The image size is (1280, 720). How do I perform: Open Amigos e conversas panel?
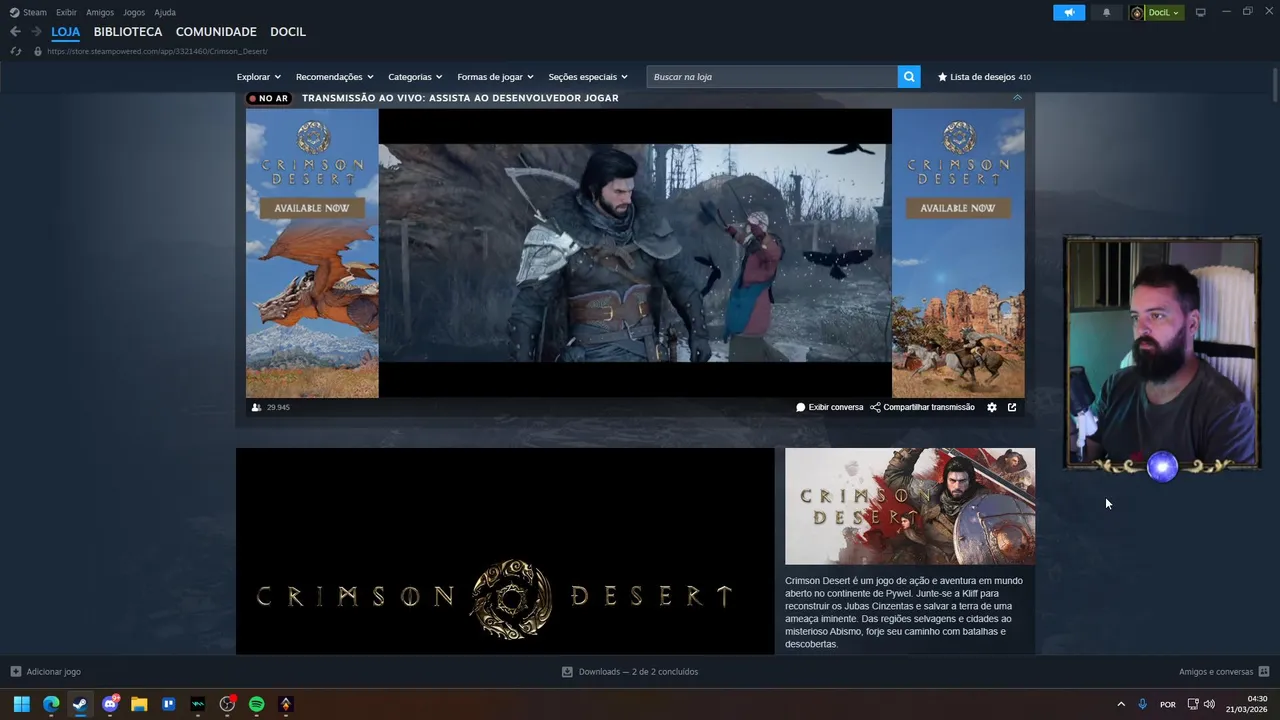(1224, 672)
